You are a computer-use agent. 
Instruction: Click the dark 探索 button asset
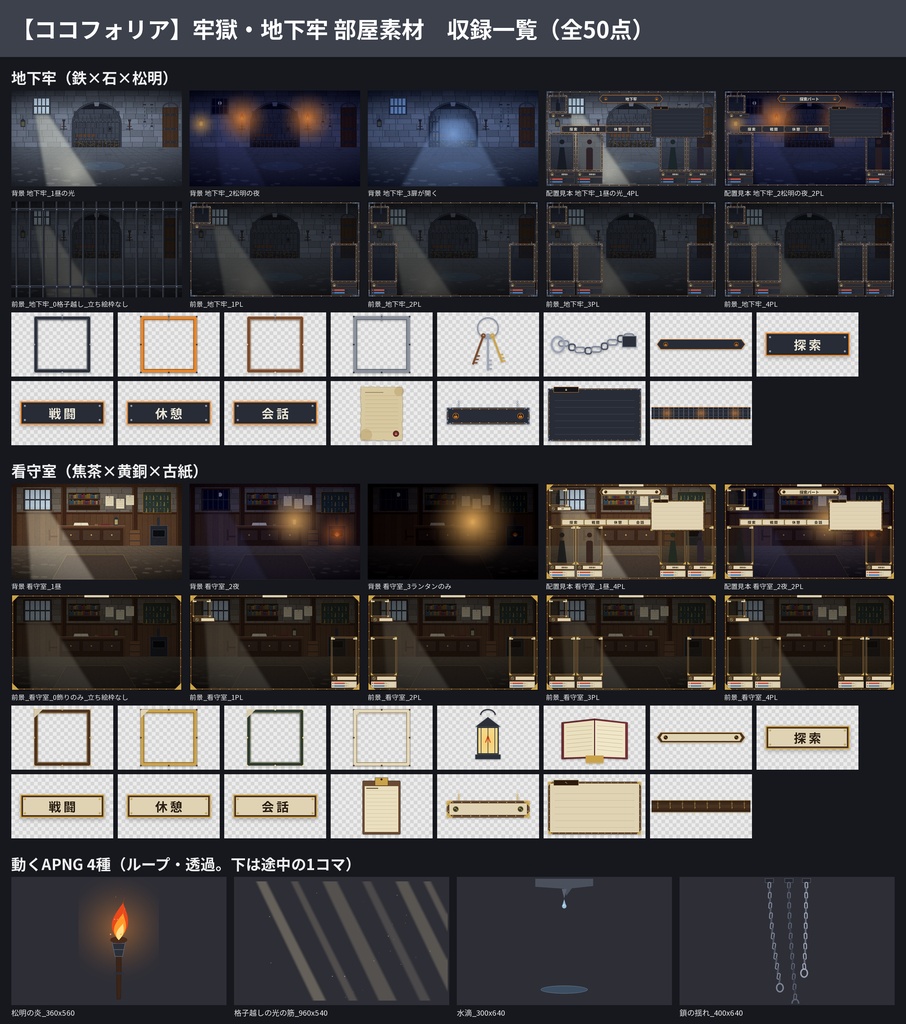tap(807, 344)
